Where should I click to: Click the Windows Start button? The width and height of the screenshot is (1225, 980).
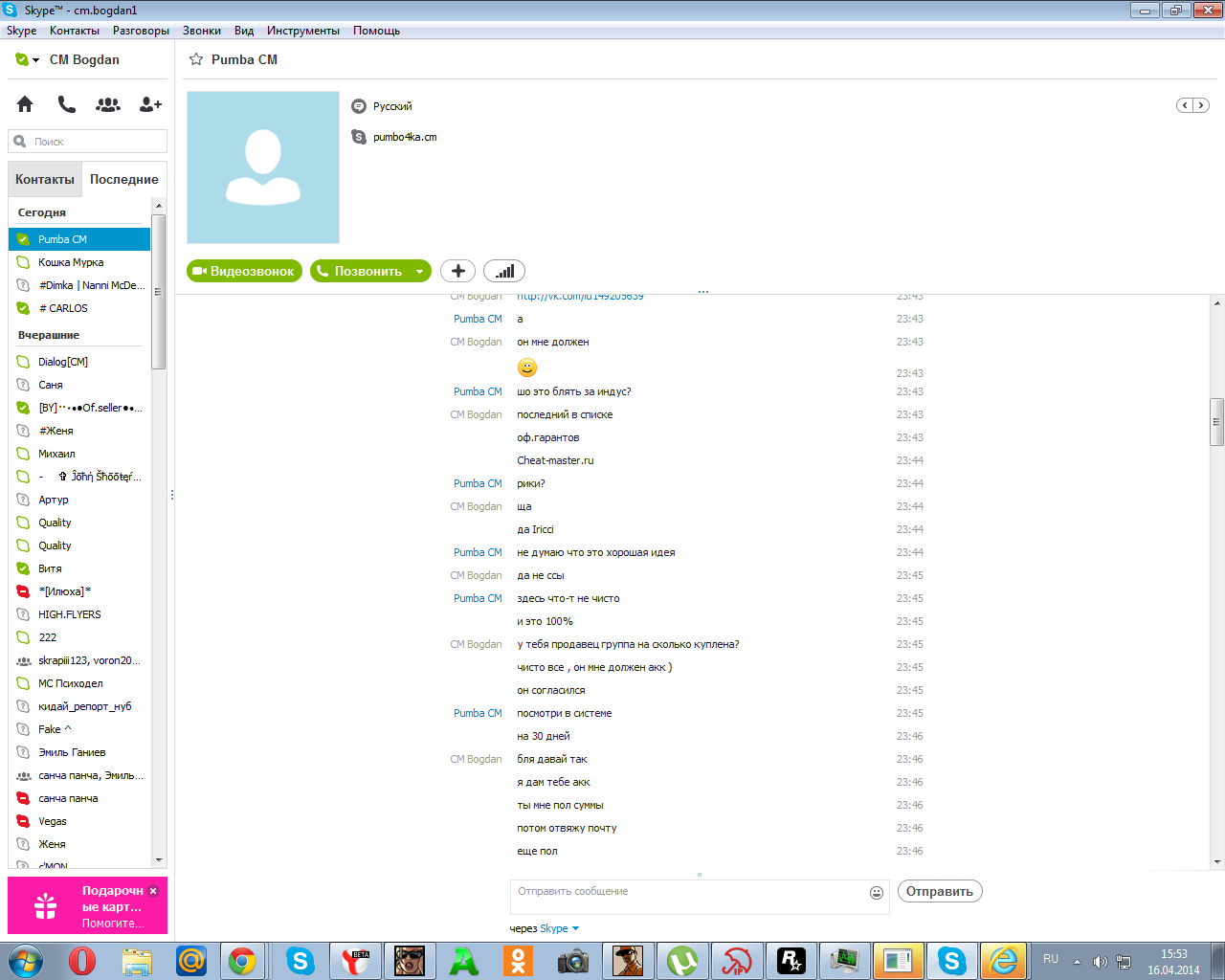26,960
